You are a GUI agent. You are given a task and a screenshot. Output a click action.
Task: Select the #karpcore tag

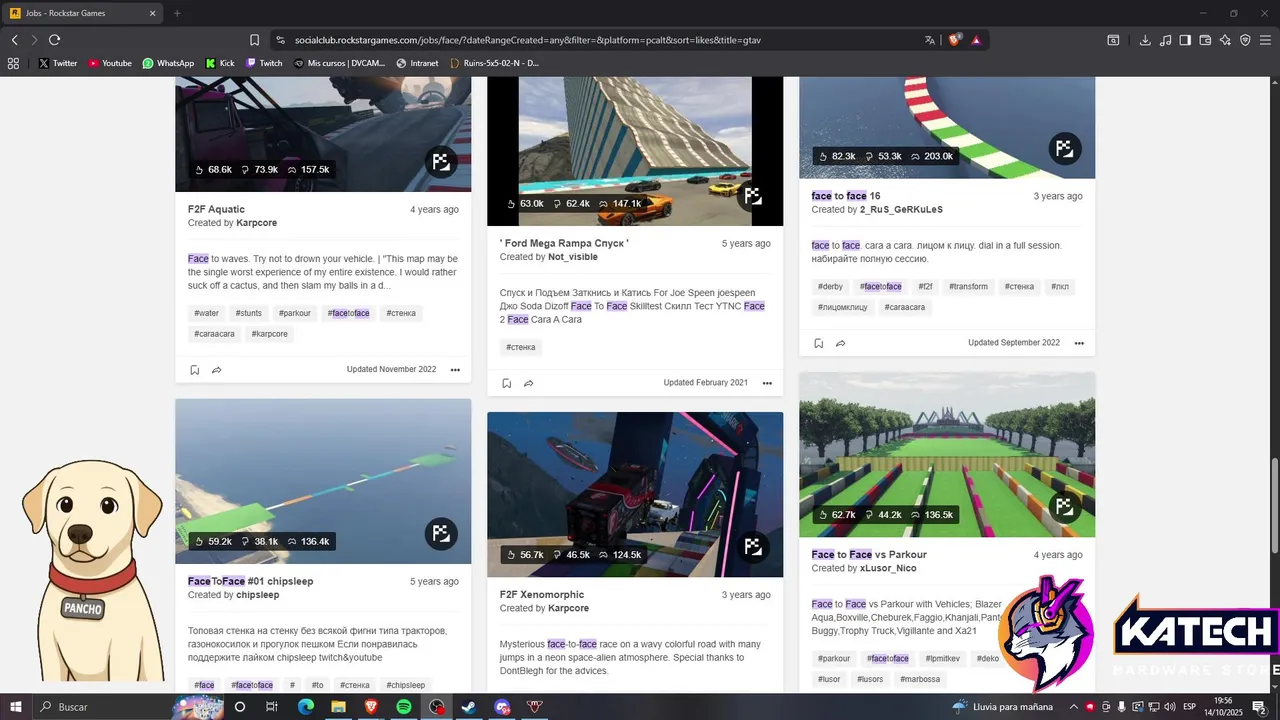270,334
